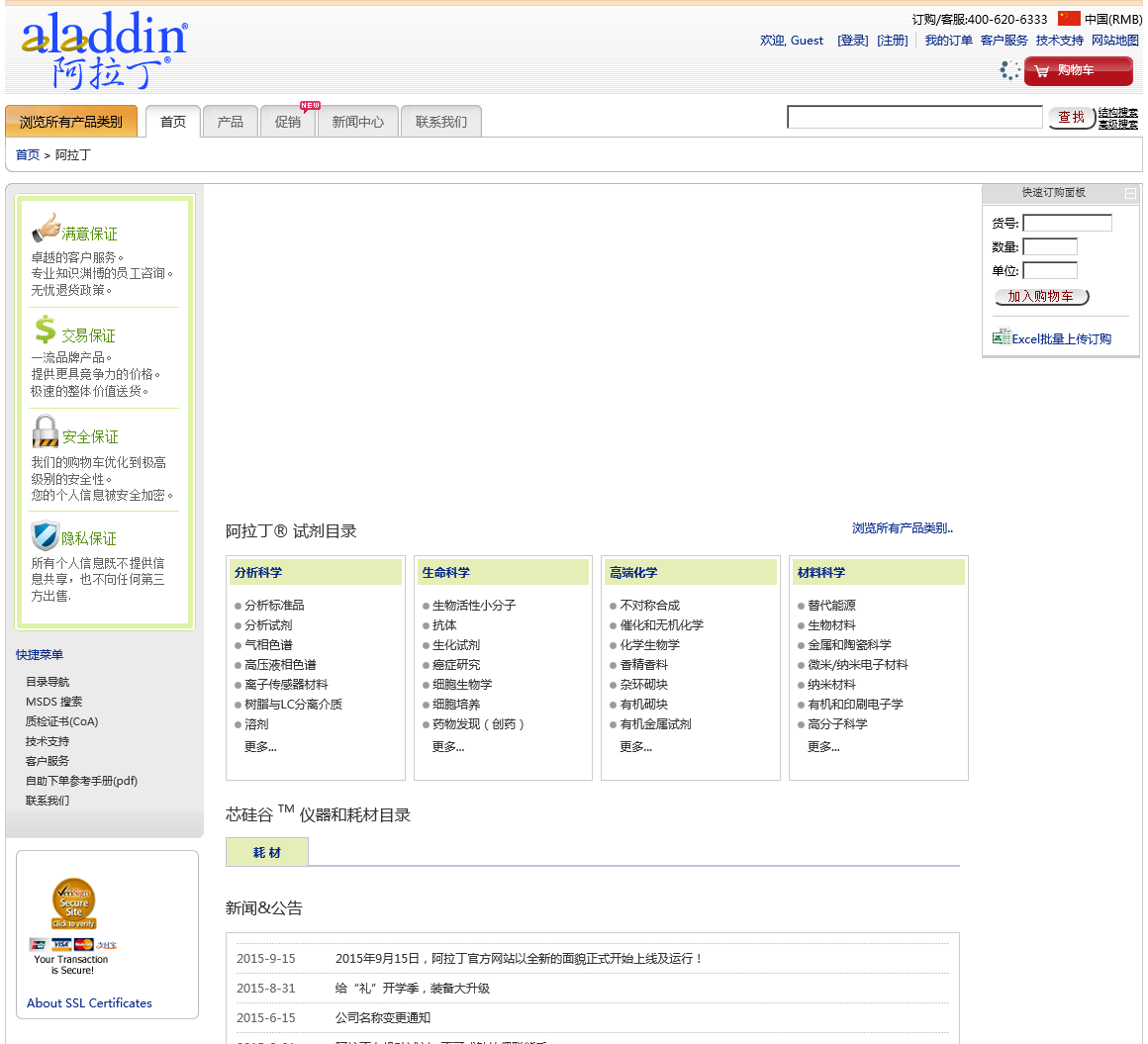
Task: Open 我的订单 link
Action: tap(949, 41)
